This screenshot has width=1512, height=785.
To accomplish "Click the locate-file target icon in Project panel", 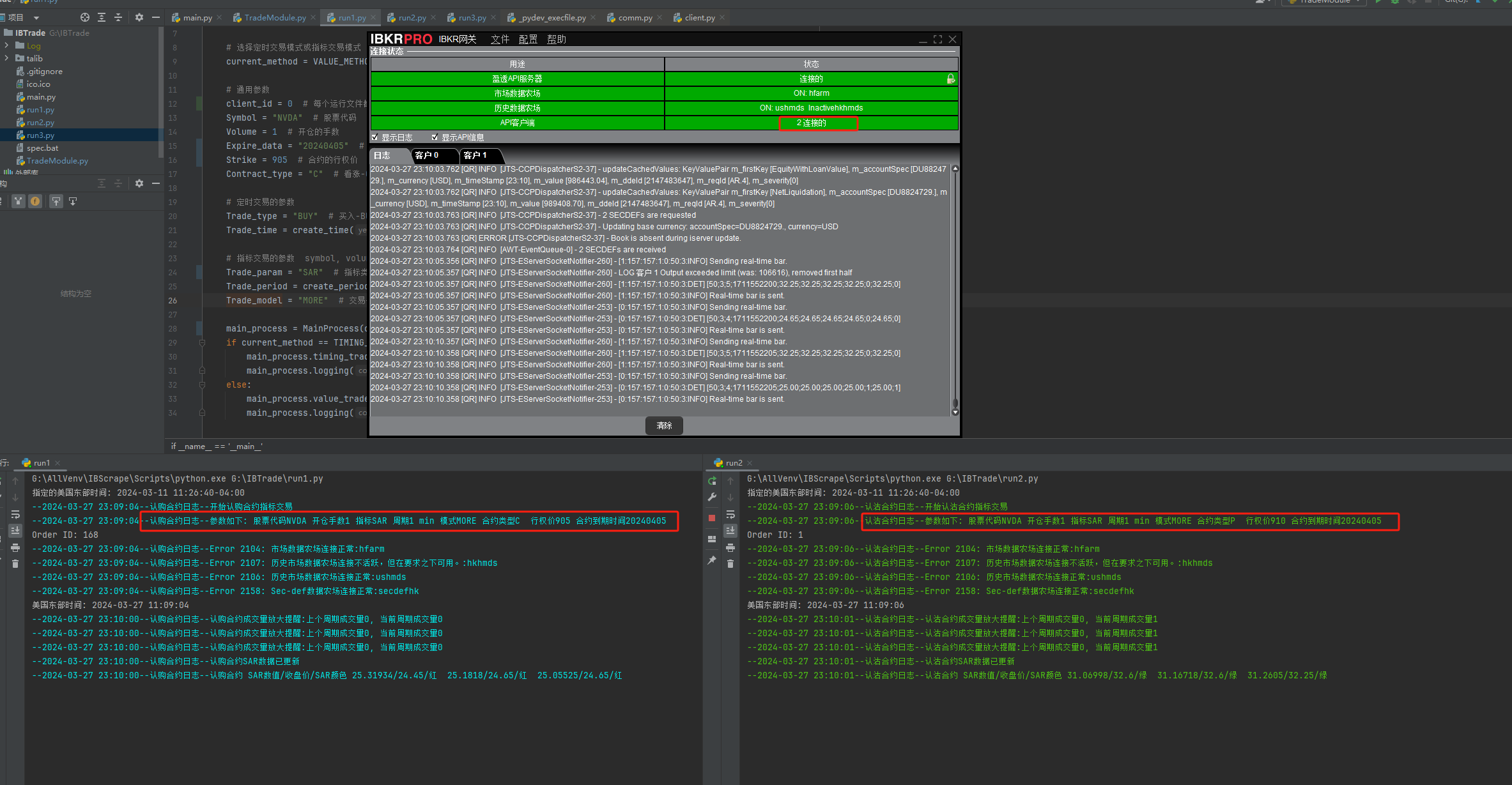I will [x=85, y=17].
